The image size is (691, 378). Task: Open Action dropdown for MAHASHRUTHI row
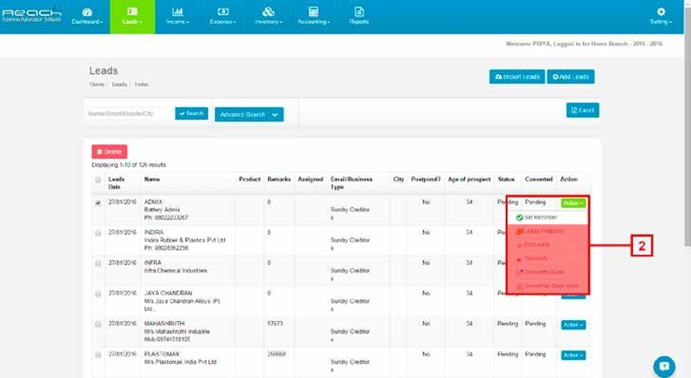573,325
